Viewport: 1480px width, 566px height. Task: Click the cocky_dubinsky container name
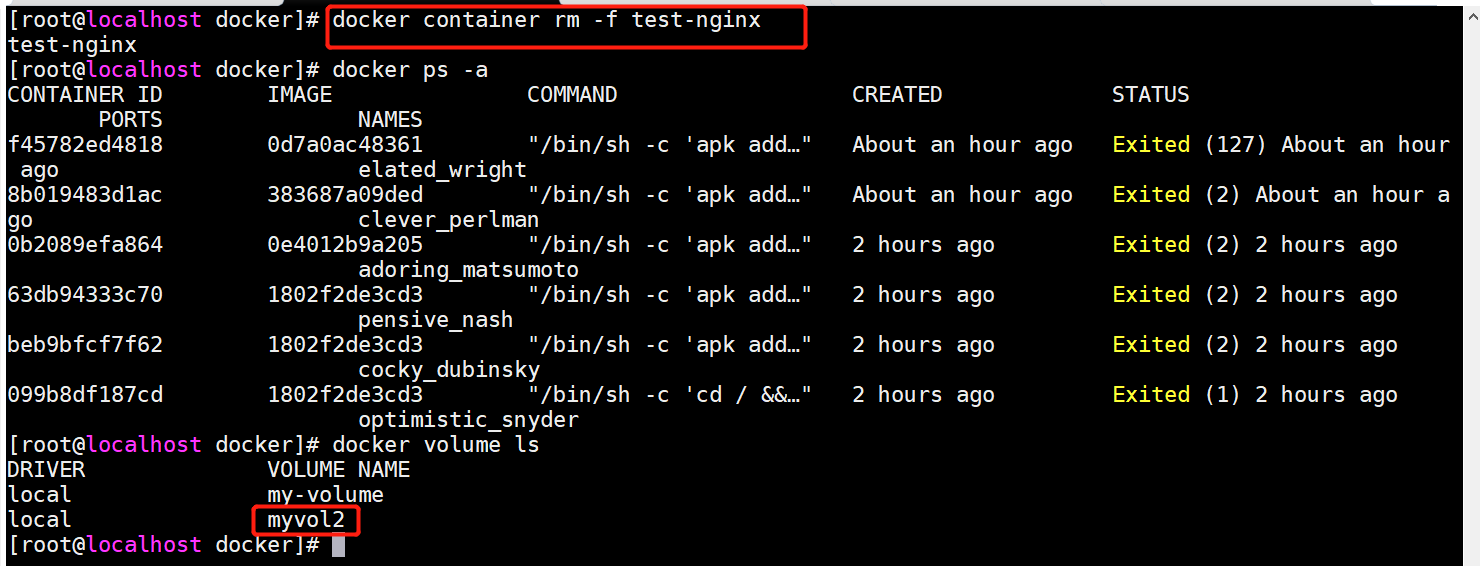click(449, 370)
